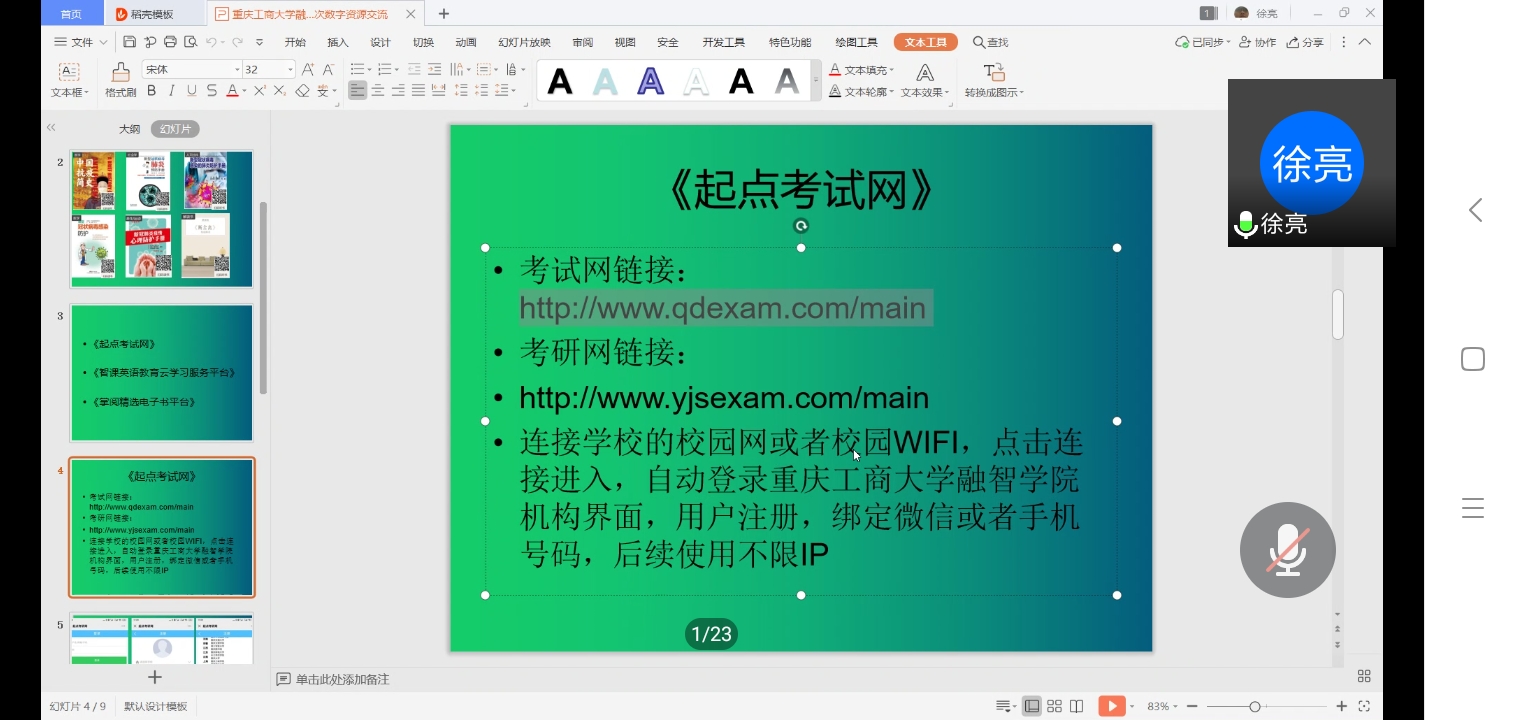Toggle left text alignment

click(x=357, y=91)
